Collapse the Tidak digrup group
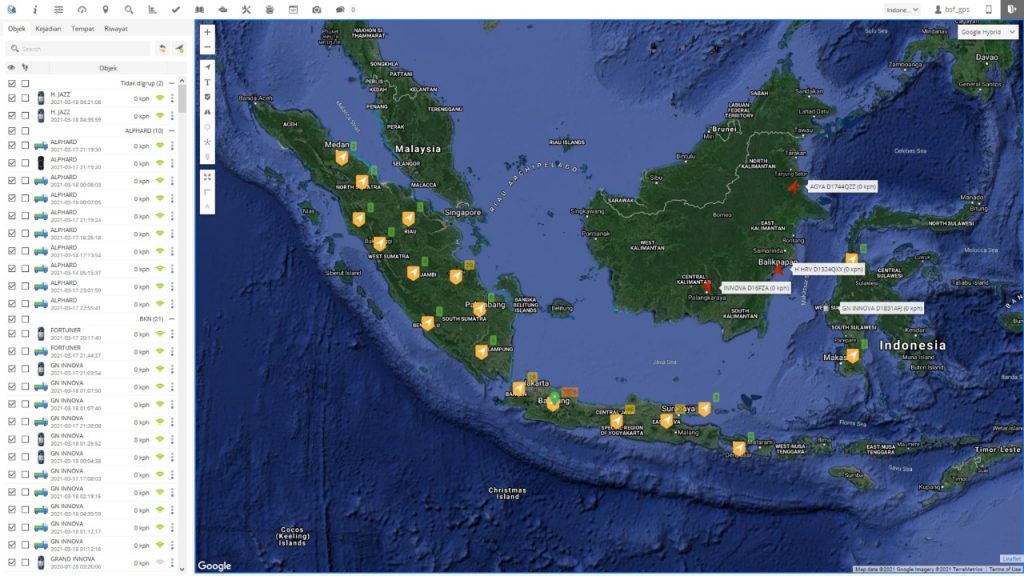 pyautogui.click(x=172, y=83)
